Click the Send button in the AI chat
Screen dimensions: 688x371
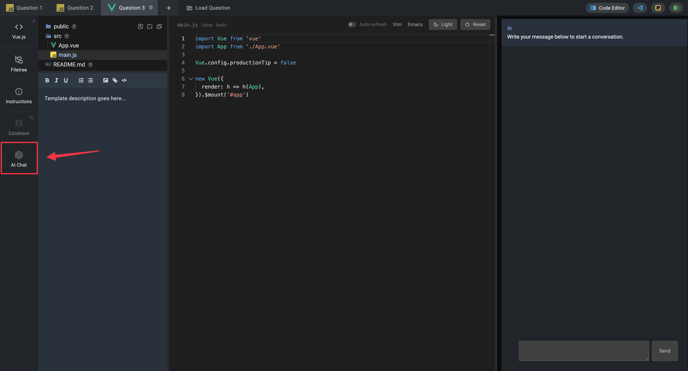[665, 351]
